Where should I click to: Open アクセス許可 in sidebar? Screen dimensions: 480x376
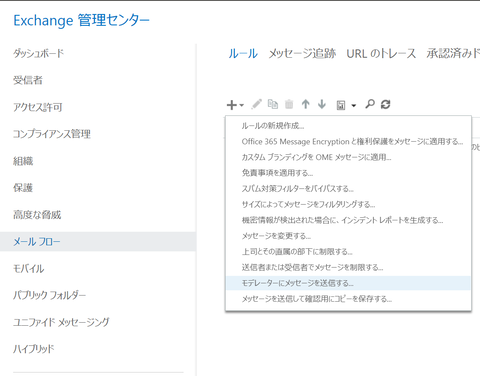[x=38, y=107]
